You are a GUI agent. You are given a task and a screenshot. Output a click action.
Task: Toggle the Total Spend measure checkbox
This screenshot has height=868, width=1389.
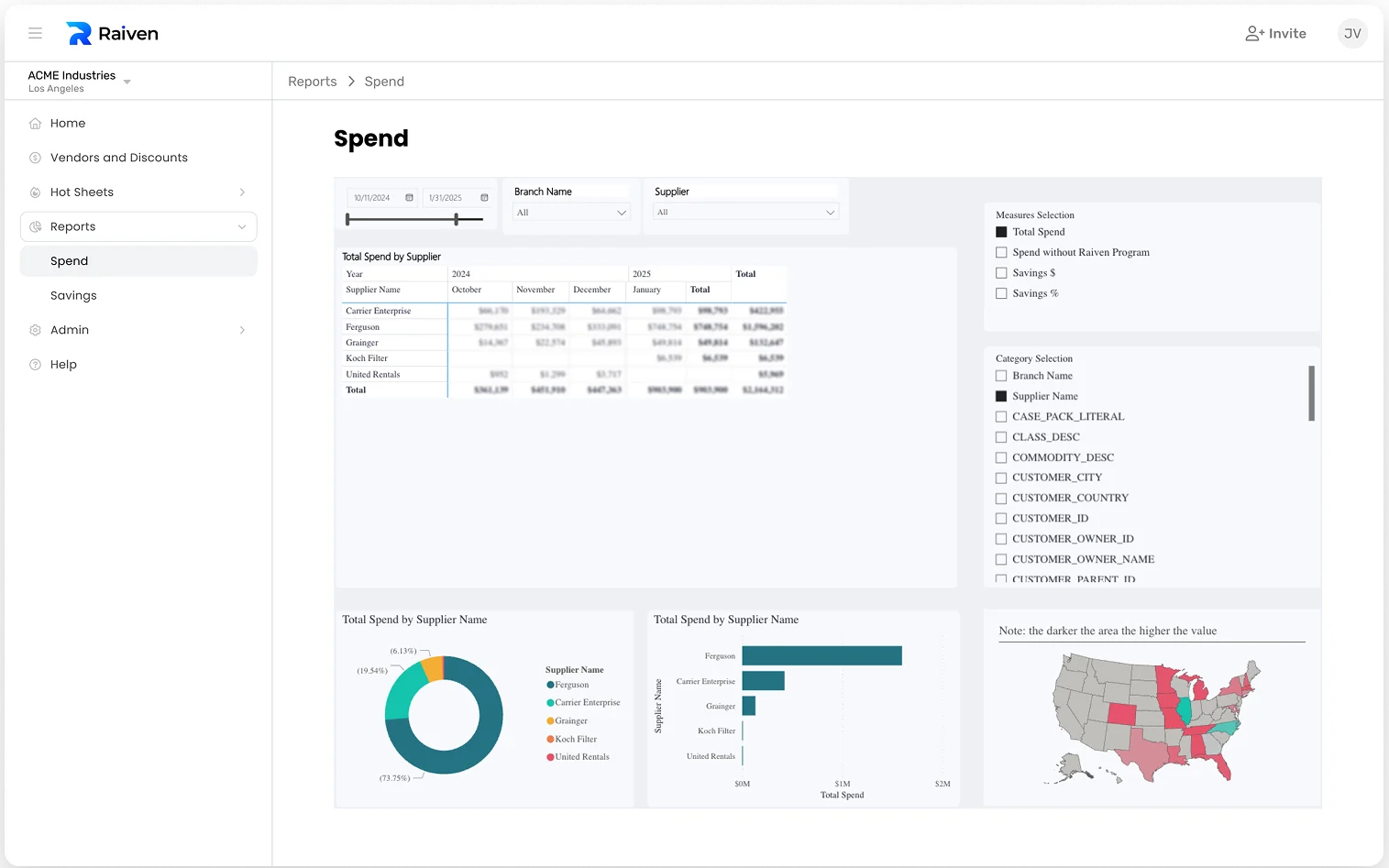pyautogui.click(x=1001, y=232)
